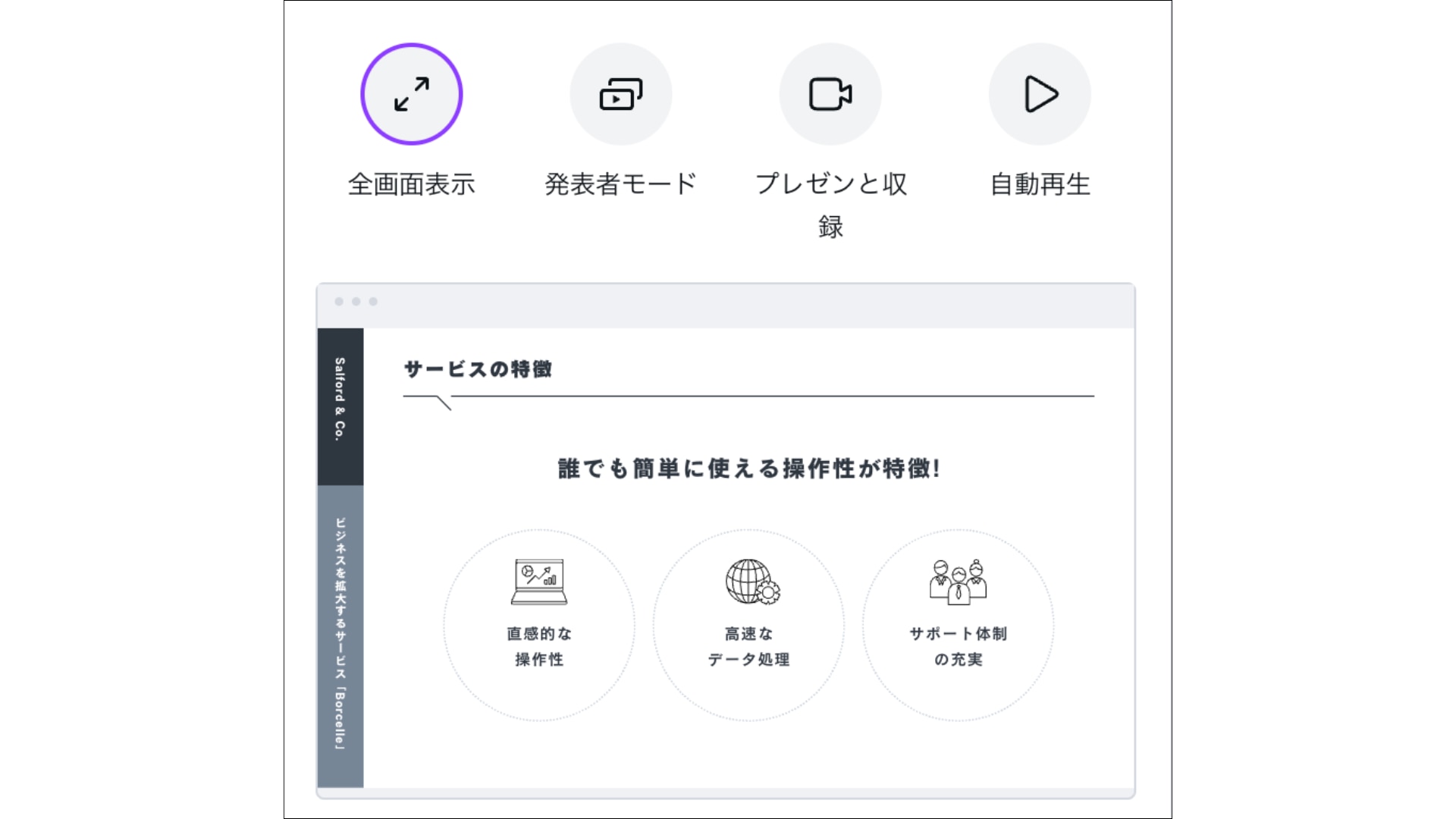This screenshot has height=819, width=1456.
Task: Click the support team people icon
Action: click(x=958, y=582)
